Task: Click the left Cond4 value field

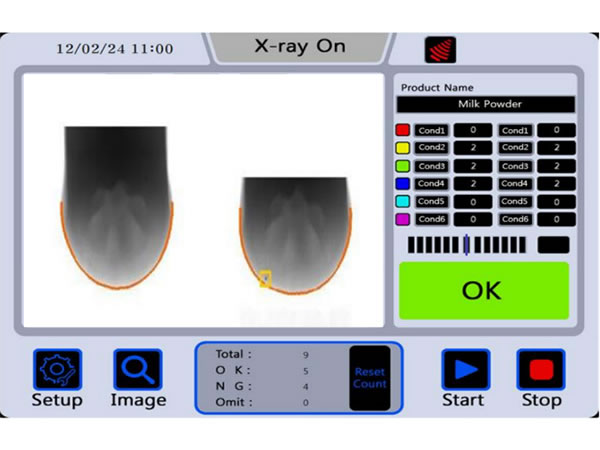Action: [473, 184]
